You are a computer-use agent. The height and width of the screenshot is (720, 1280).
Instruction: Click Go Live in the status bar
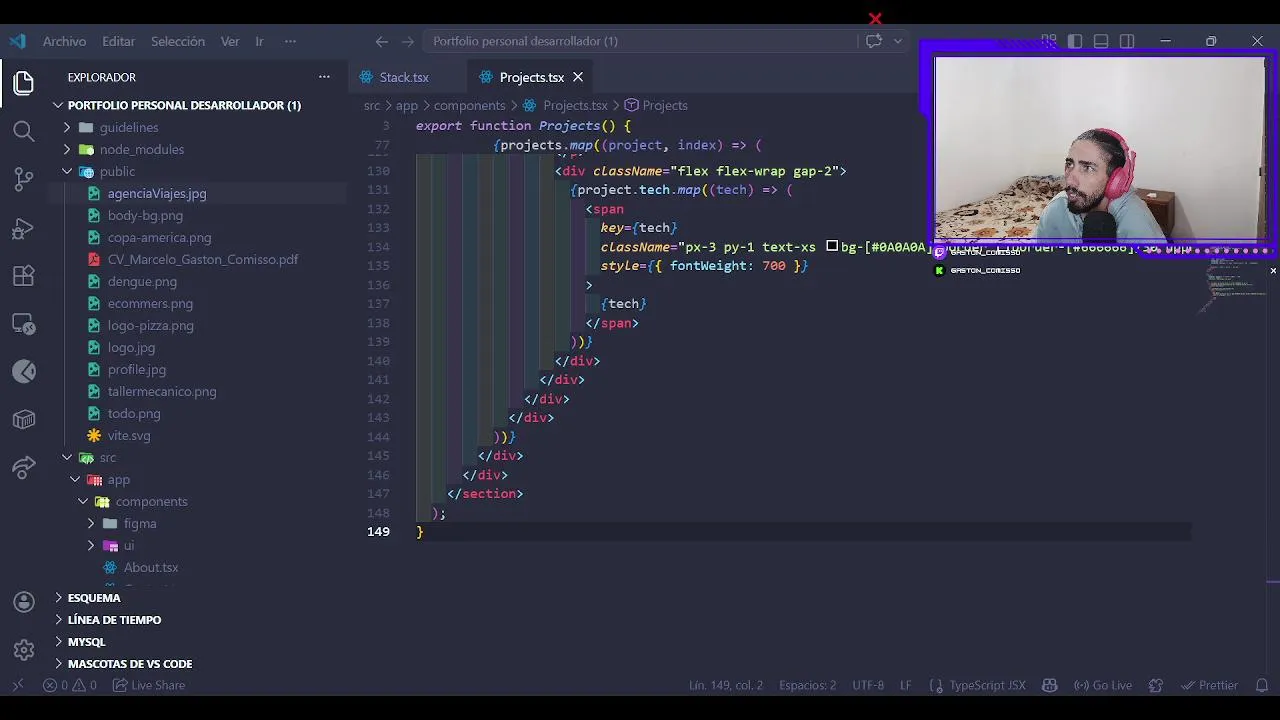[x=1103, y=685]
